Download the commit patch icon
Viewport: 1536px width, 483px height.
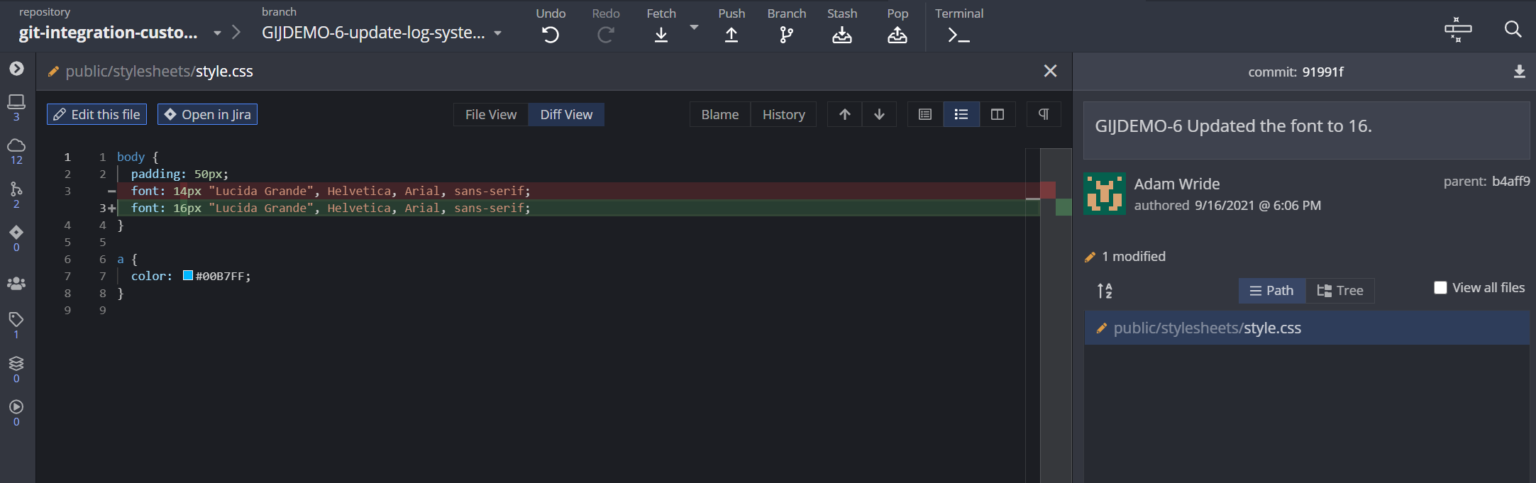click(x=1520, y=72)
